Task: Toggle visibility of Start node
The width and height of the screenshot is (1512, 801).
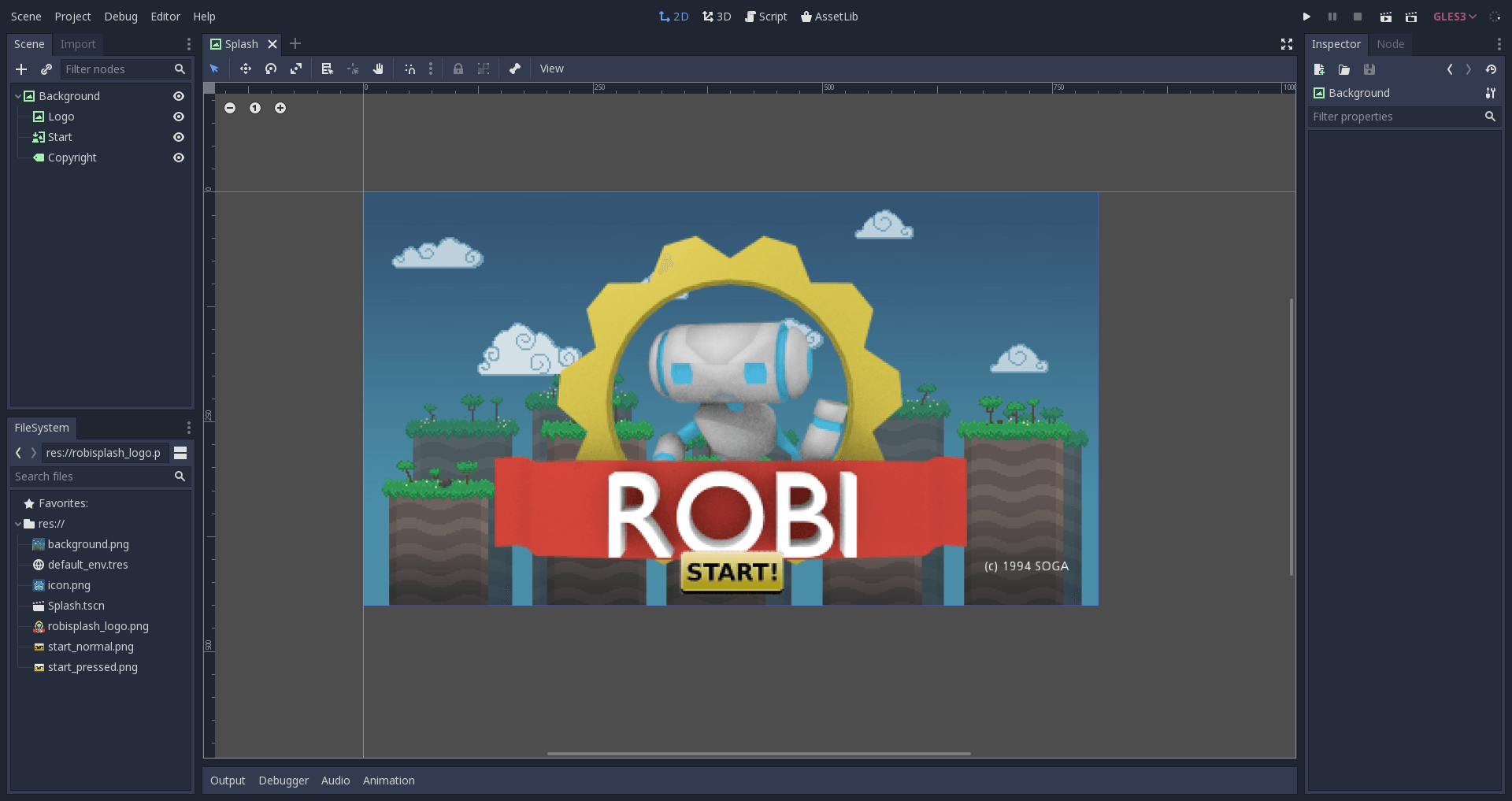Action: coord(179,137)
